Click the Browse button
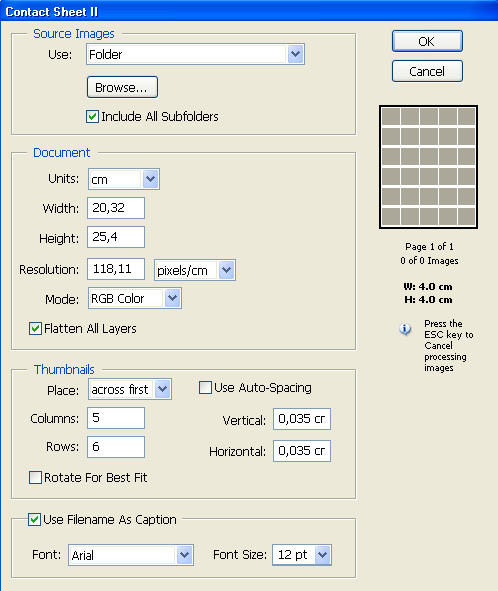The width and height of the screenshot is (498, 591). tap(122, 87)
